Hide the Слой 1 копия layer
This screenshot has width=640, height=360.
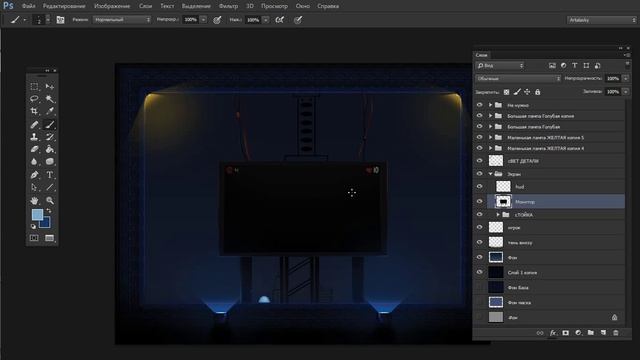click(480, 272)
